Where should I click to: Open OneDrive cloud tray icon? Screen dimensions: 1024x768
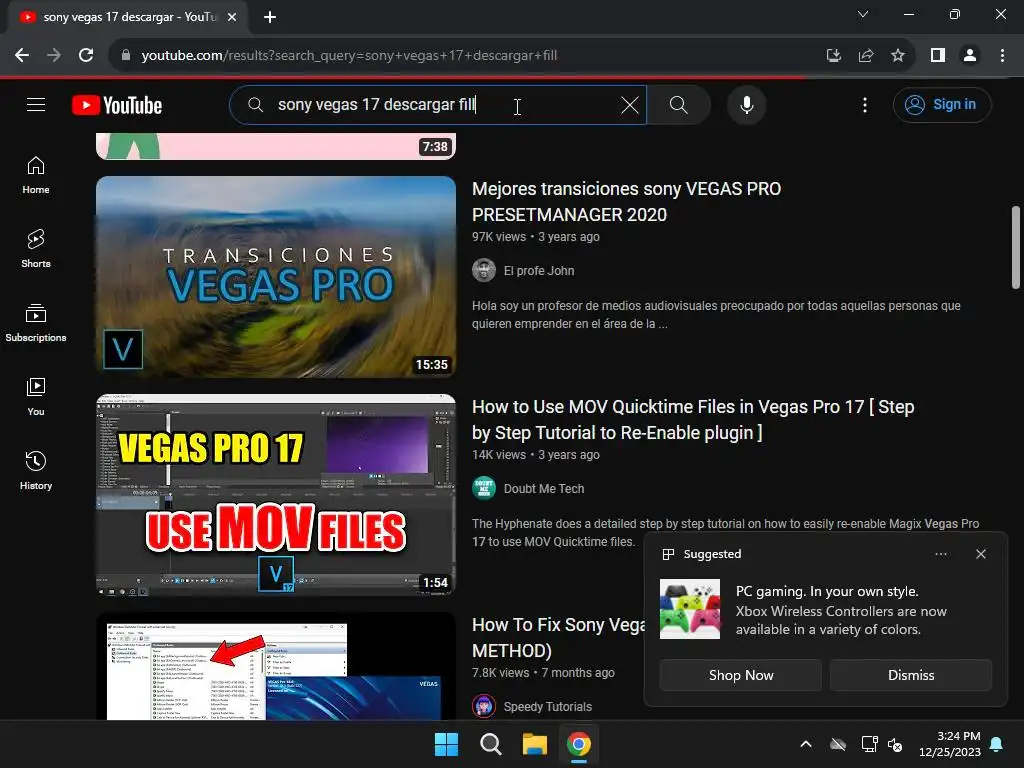tap(838, 744)
